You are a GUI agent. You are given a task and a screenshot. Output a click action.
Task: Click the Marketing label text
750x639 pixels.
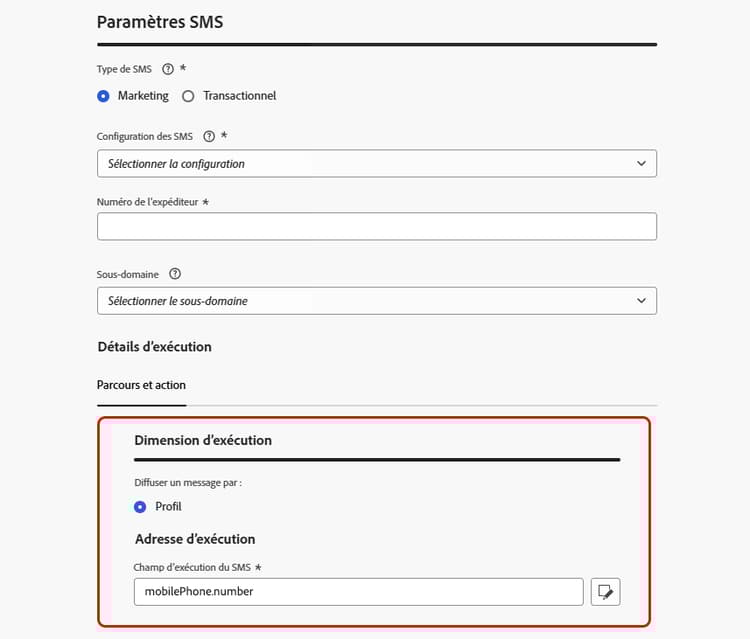coord(143,96)
